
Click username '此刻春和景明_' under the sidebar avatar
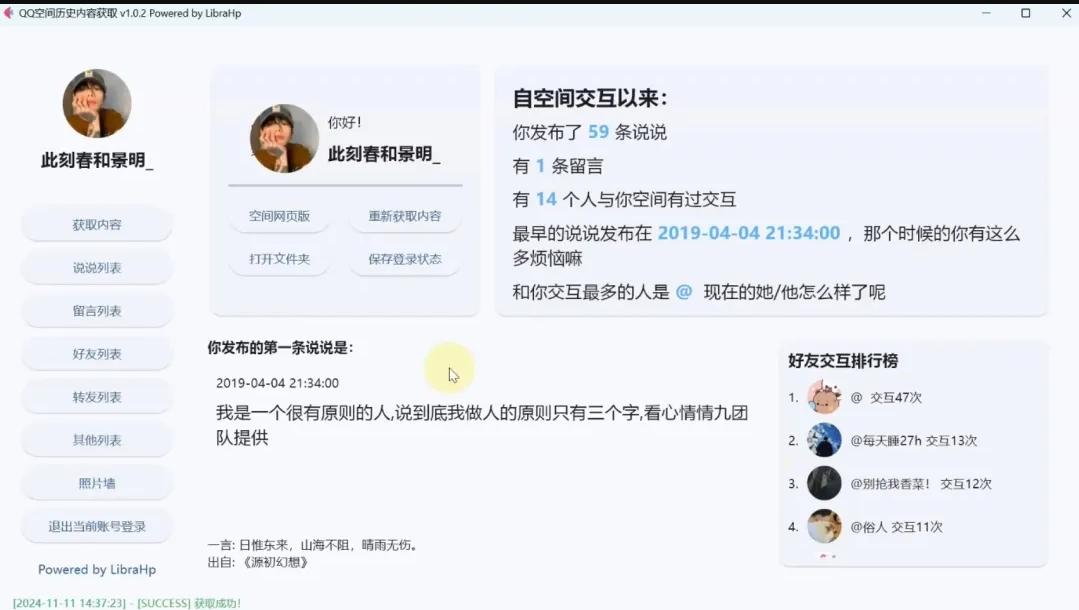tap(97, 160)
